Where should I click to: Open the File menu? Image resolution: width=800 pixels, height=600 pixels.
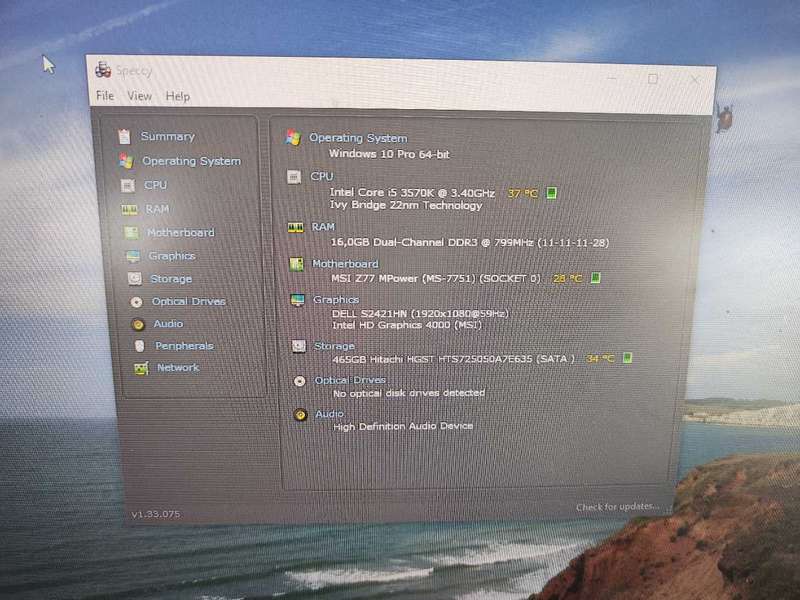[x=105, y=95]
